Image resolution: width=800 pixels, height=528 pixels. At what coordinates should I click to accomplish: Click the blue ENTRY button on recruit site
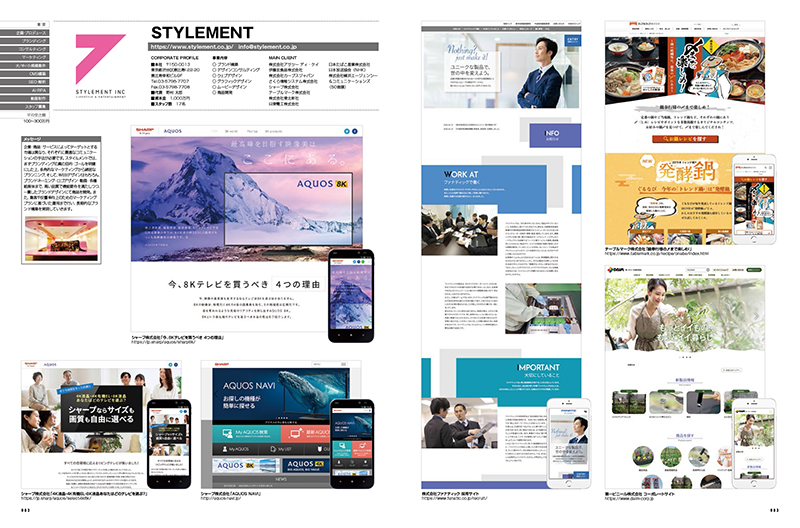tap(572, 39)
